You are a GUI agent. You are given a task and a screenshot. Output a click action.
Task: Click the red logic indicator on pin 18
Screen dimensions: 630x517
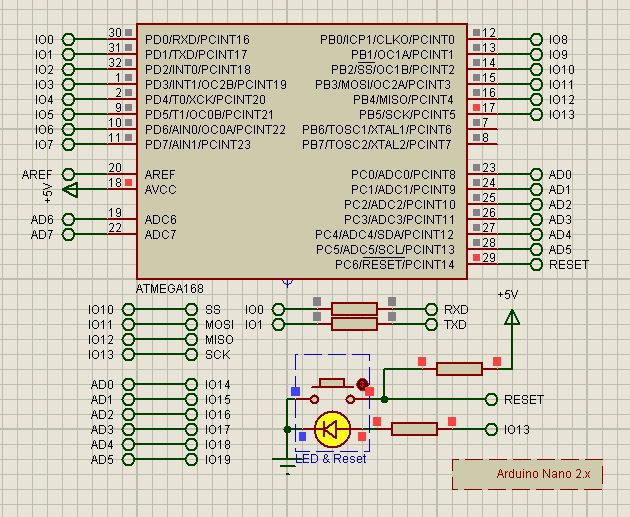(x=128, y=182)
